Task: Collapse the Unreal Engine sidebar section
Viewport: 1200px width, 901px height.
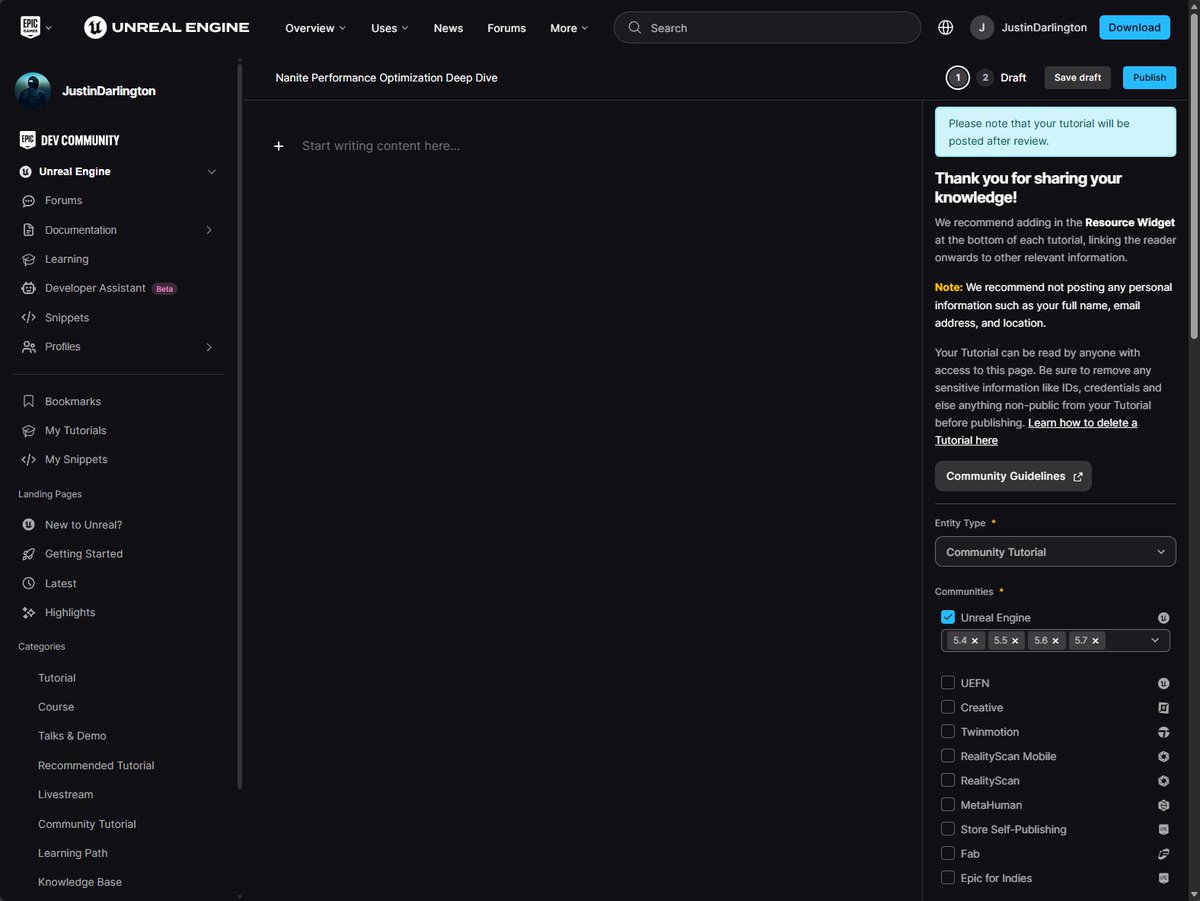Action: click(x=211, y=172)
